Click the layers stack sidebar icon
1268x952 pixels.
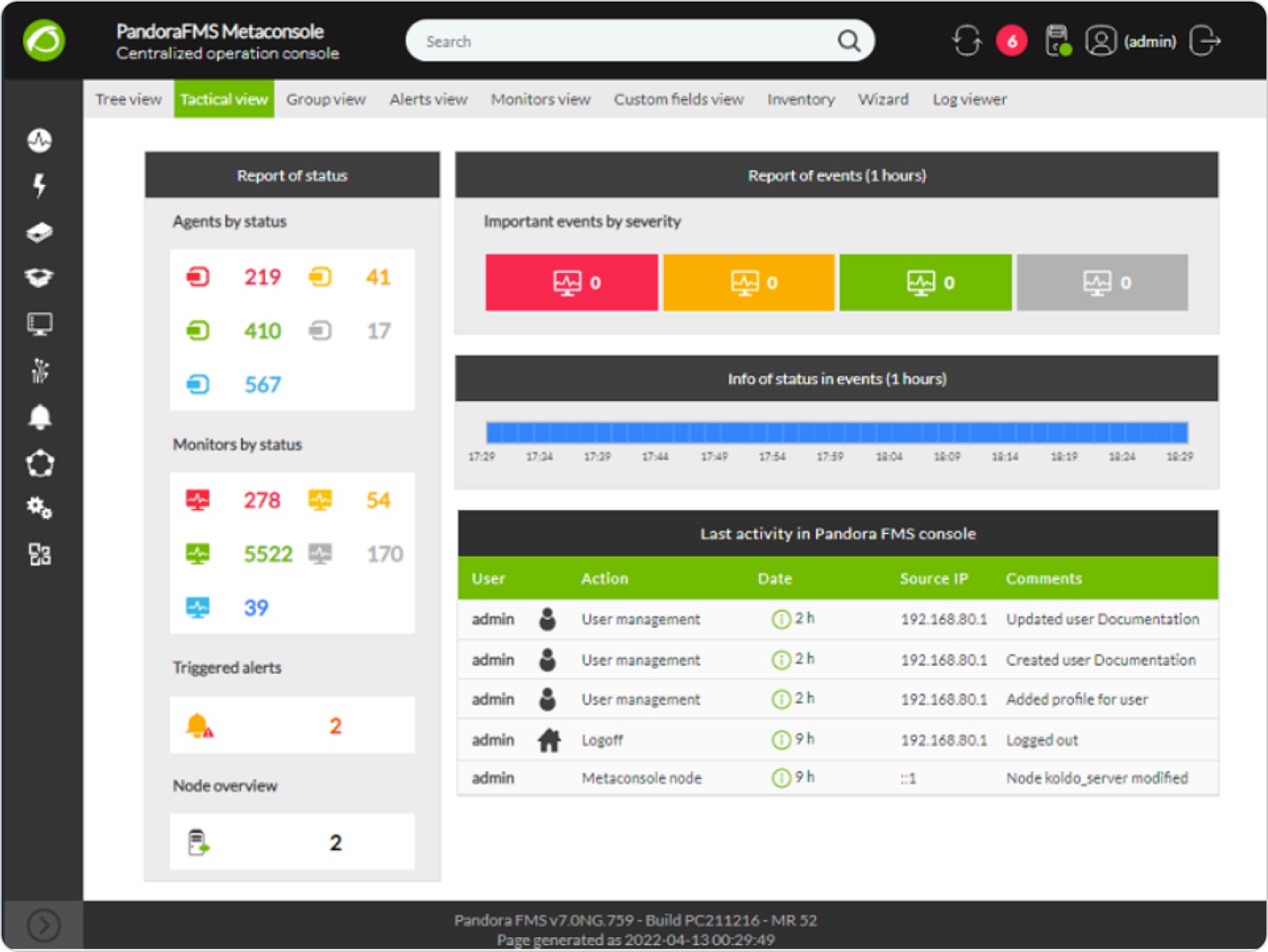coord(40,232)
